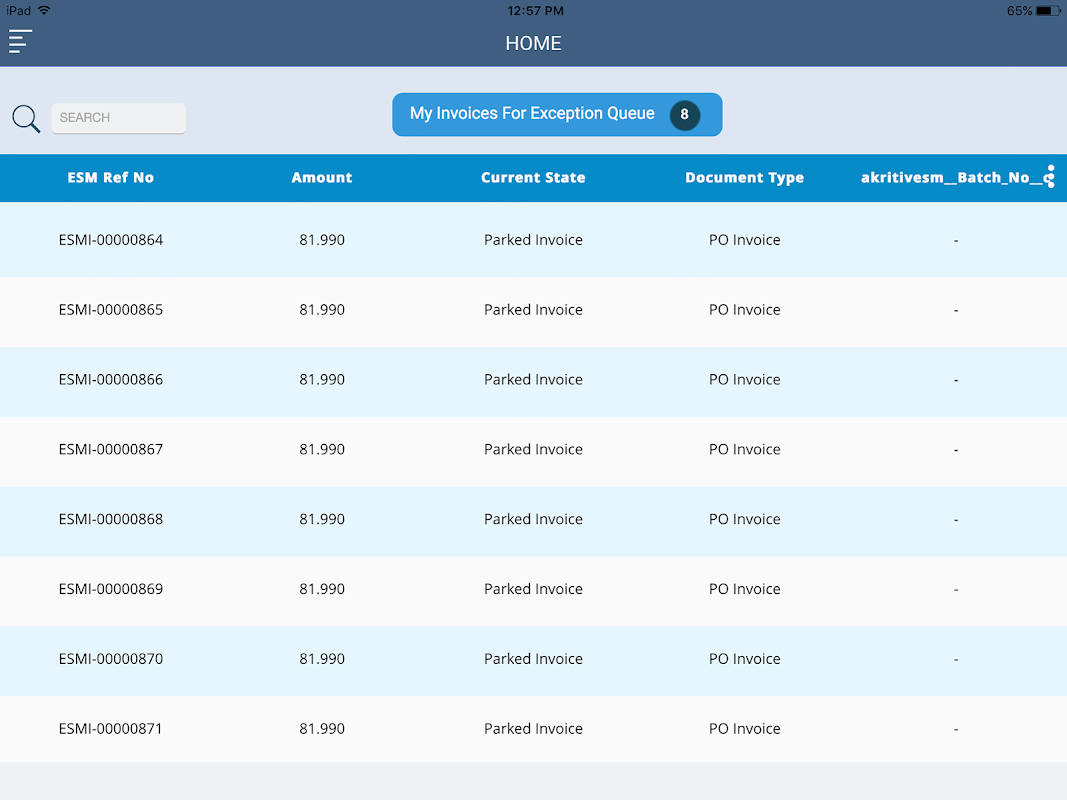Tap the HOME title

pyautogui.click(x=534, y=44)
